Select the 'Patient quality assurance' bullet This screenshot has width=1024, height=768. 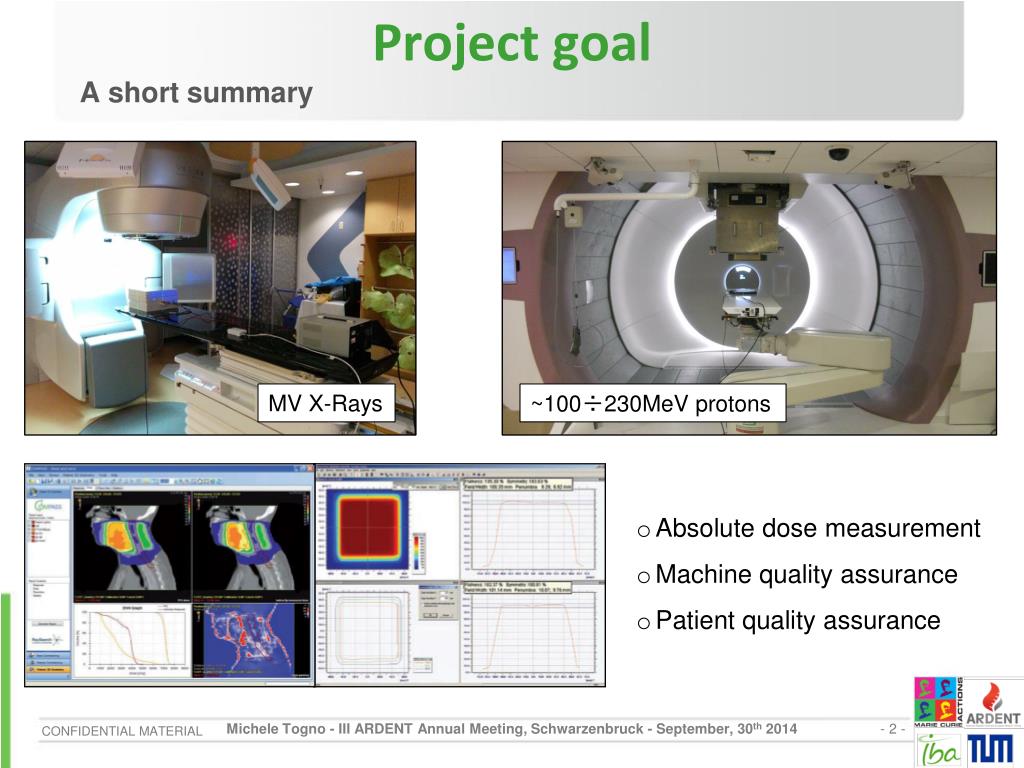[789, 620]
